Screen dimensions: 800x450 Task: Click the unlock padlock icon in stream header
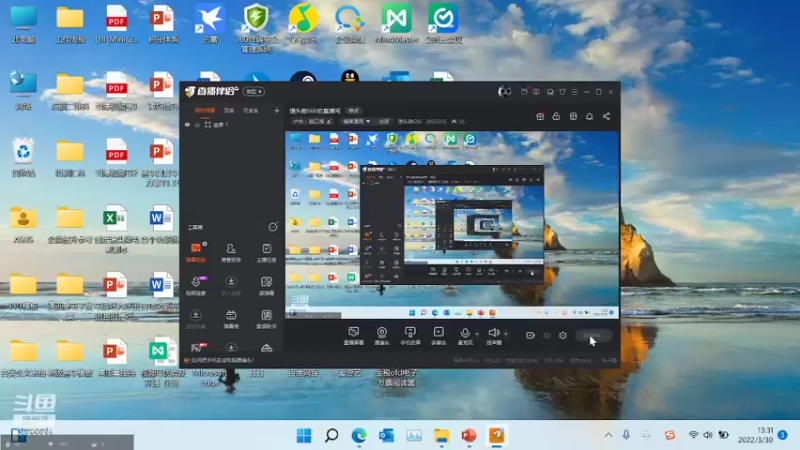point(556,116)
